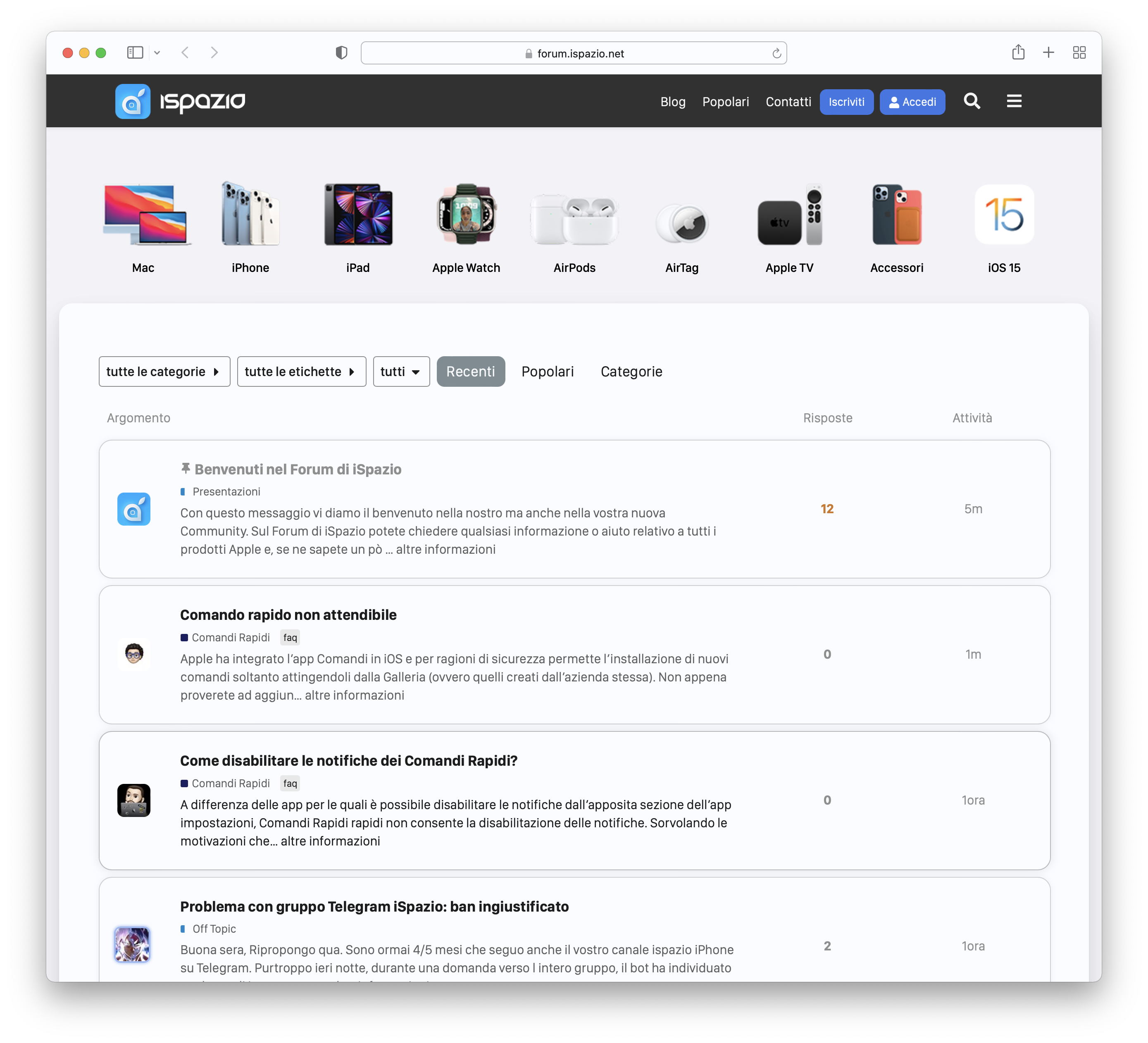The height and width of the screenshot is (1043, 1148).
Task: Open 'Problema con gruppo Telegram iSpazio' topic
Action: click(x=374, y=906)
